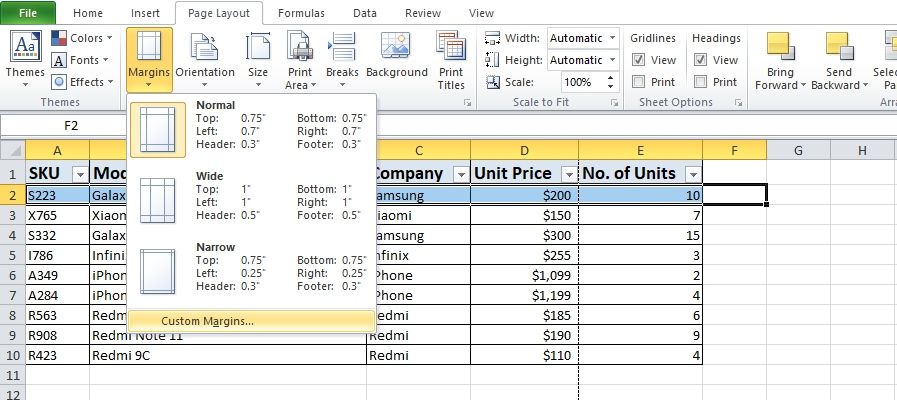The image size is (897, 400).
Task: Select the Narrow margins preset
Action: click(x=251, y=272)
